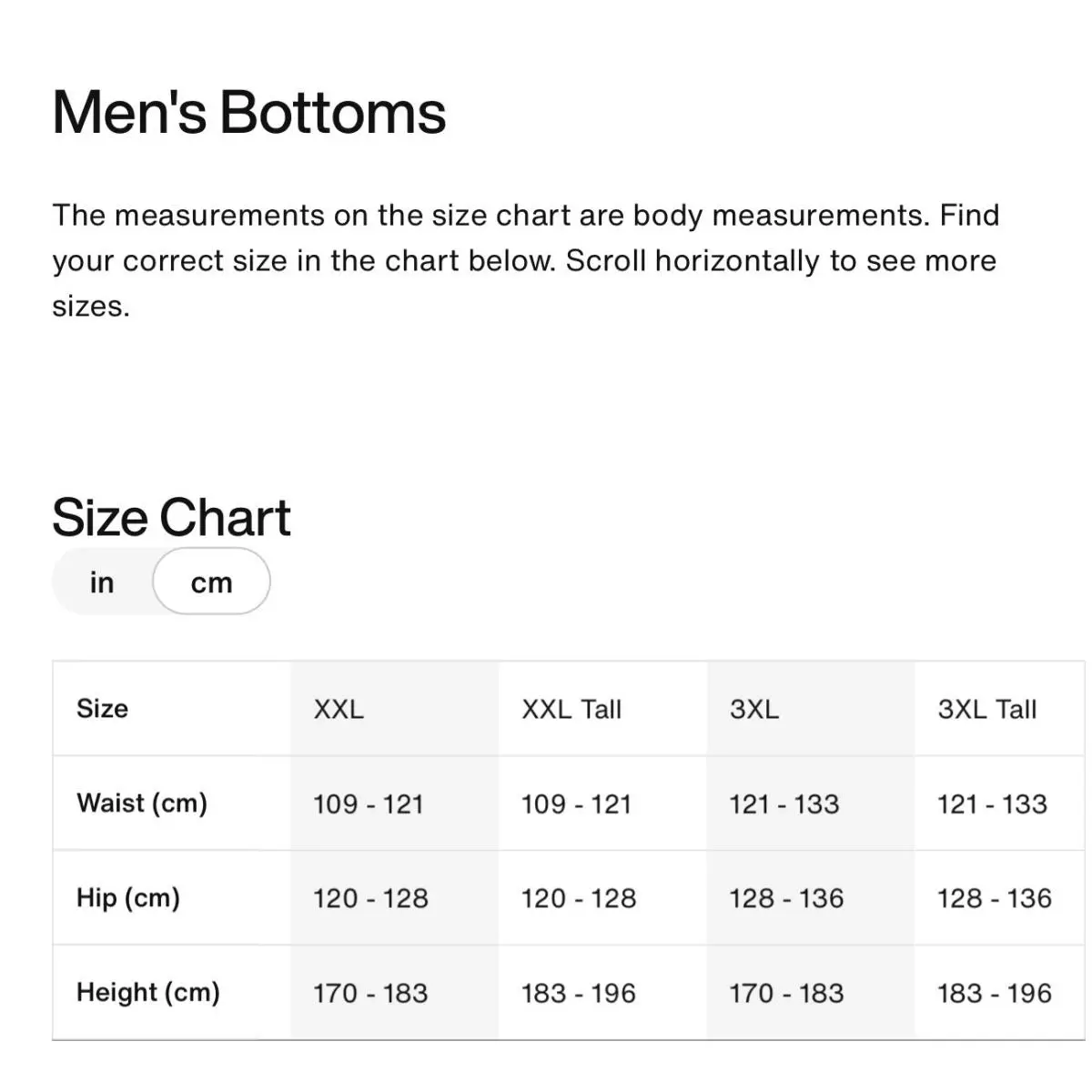Click the XXL Tall height value 183 - 196
The height and width of the screenshot is (1092, 1092).
click(579, 994)
